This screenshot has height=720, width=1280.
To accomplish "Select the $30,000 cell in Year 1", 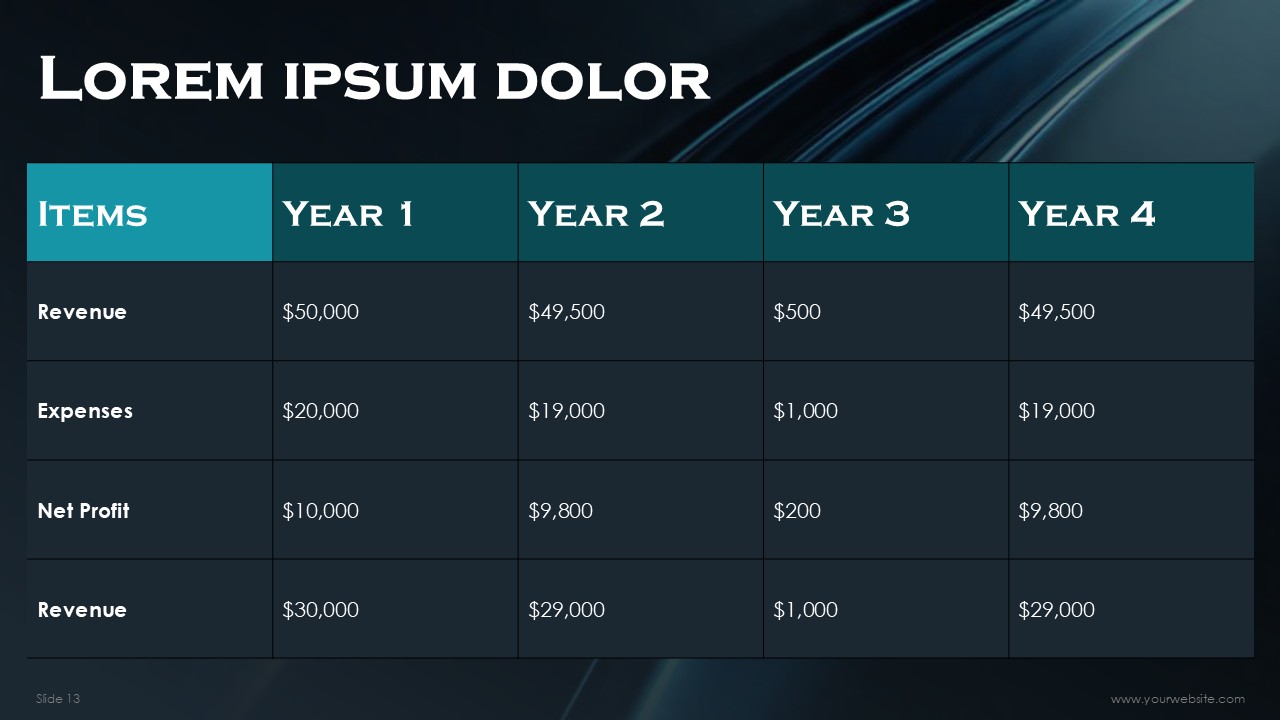I will (x=321, y=610).
